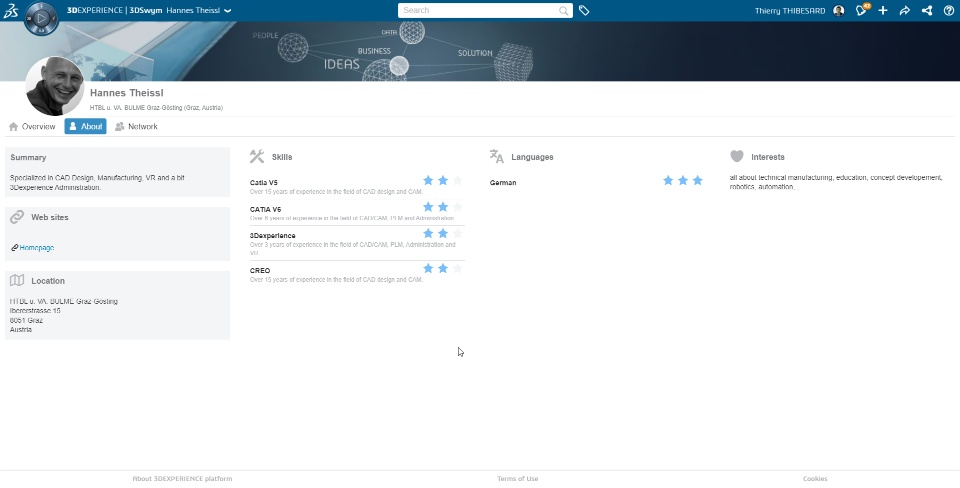Click the Languages translate icon
The height and width of the screenshot is (488, 960).
click(x=497, y=156)
